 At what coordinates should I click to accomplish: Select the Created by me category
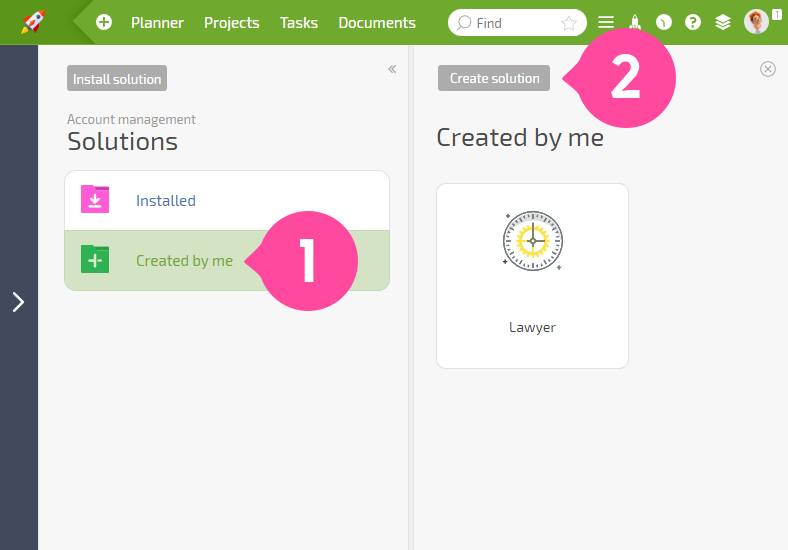227,260
